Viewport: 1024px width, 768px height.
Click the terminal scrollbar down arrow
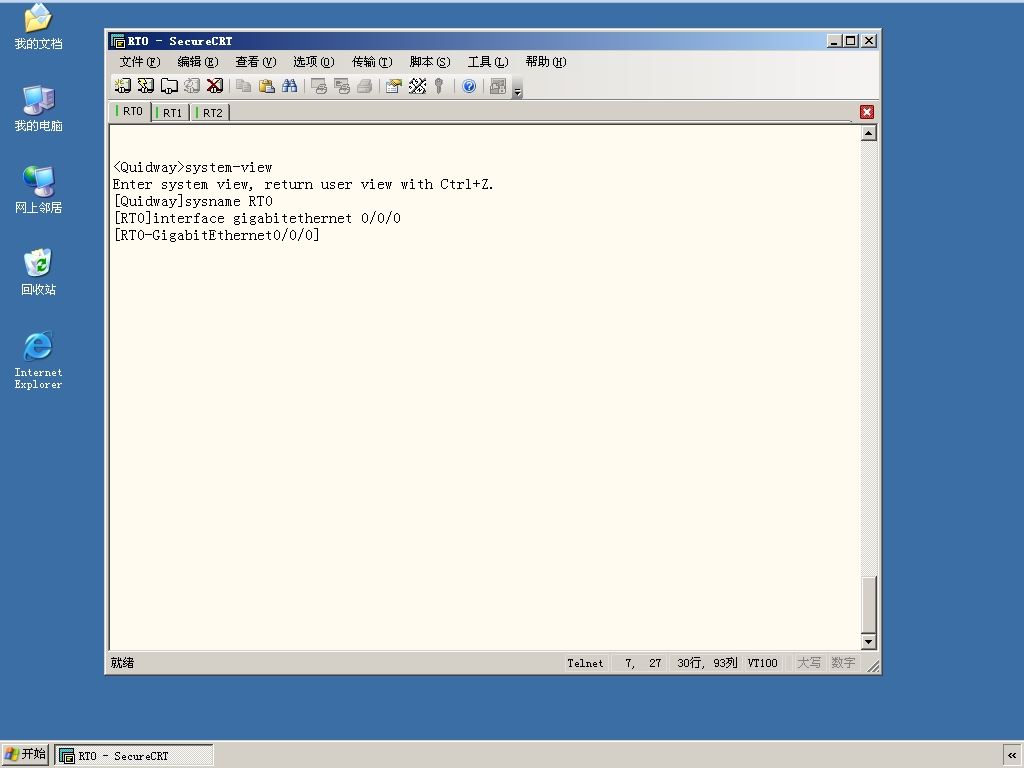tap(869, 641)
